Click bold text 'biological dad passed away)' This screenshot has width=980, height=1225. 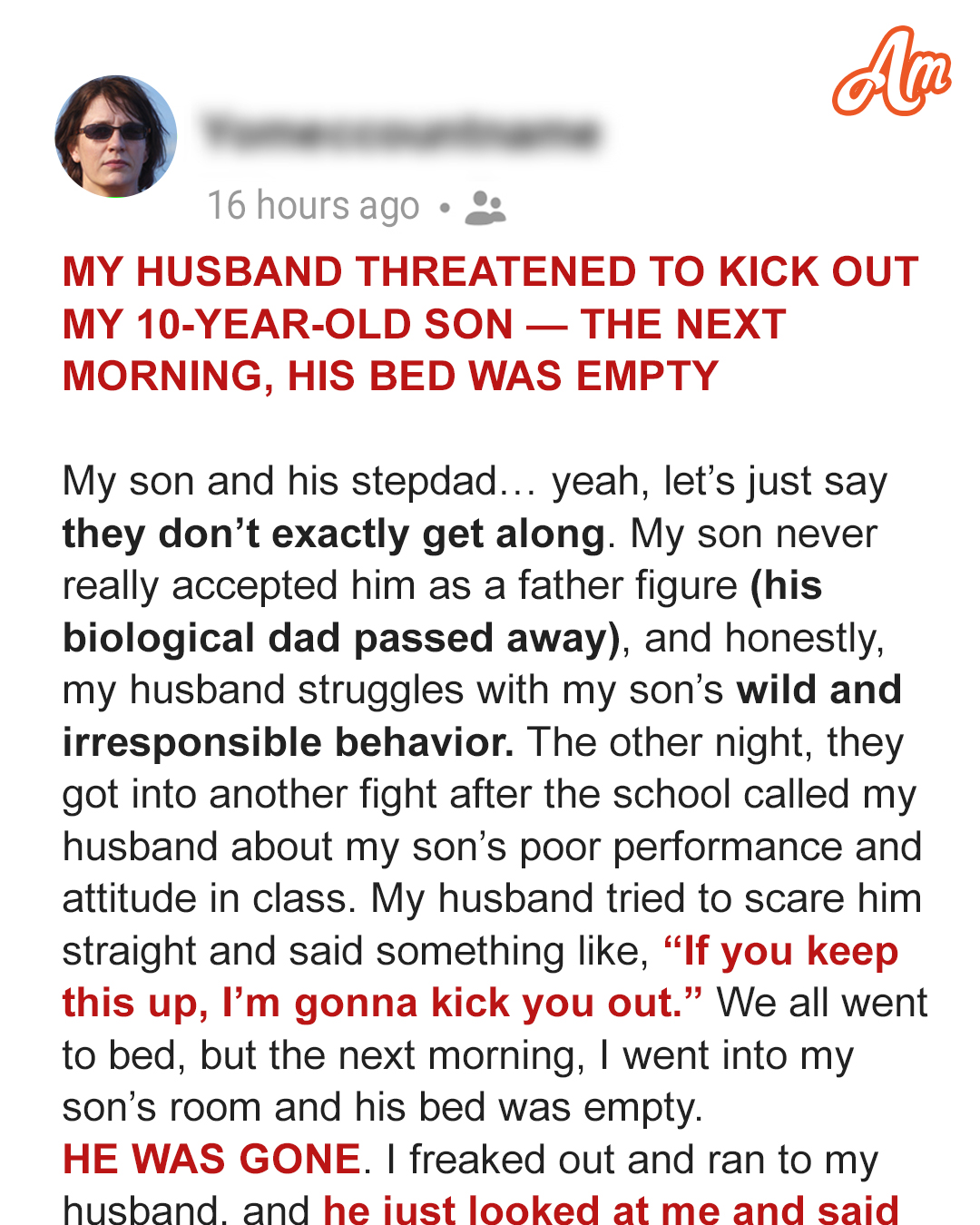pos(341,638)
